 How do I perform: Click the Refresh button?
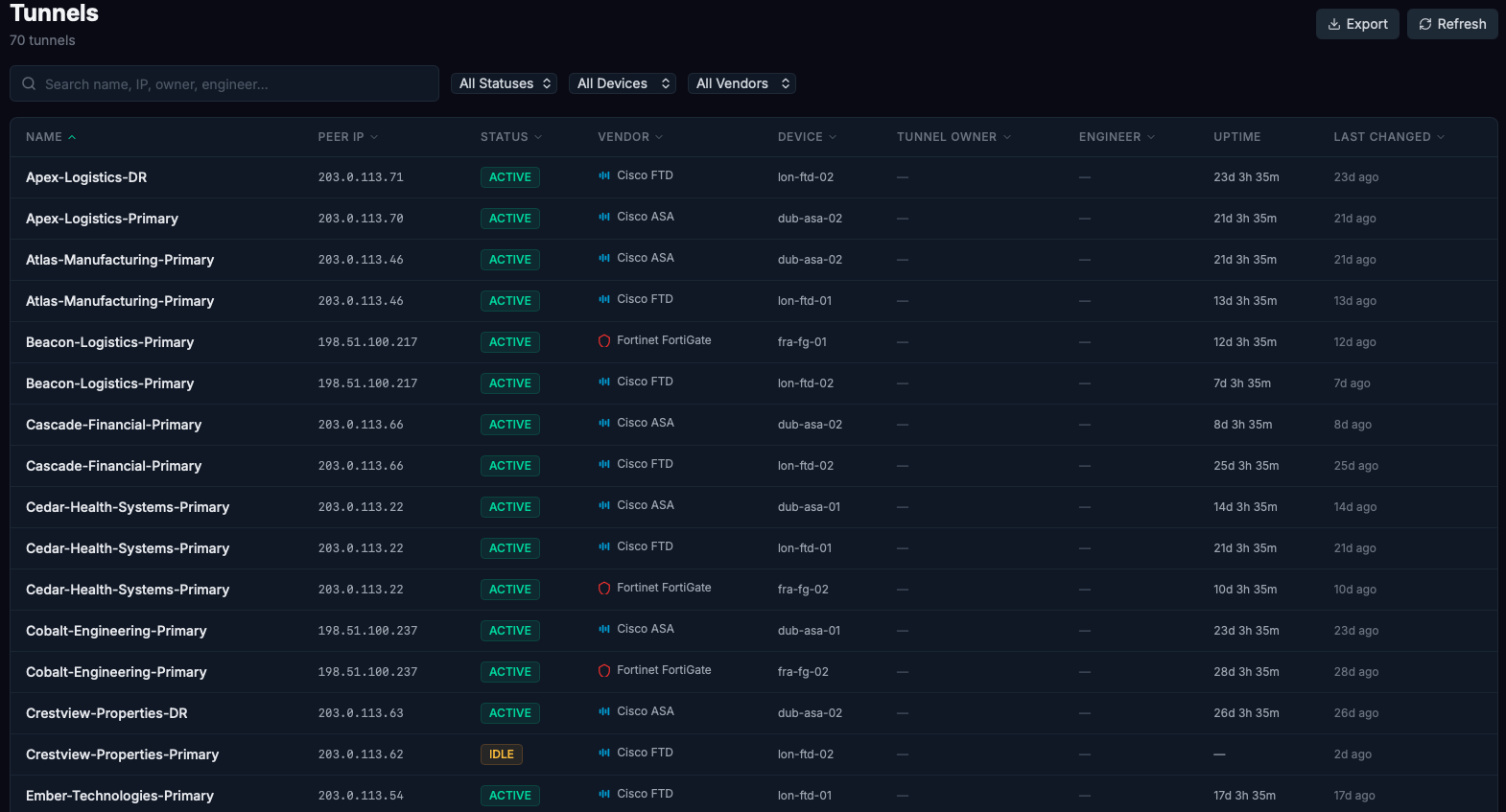[1452, 24]
